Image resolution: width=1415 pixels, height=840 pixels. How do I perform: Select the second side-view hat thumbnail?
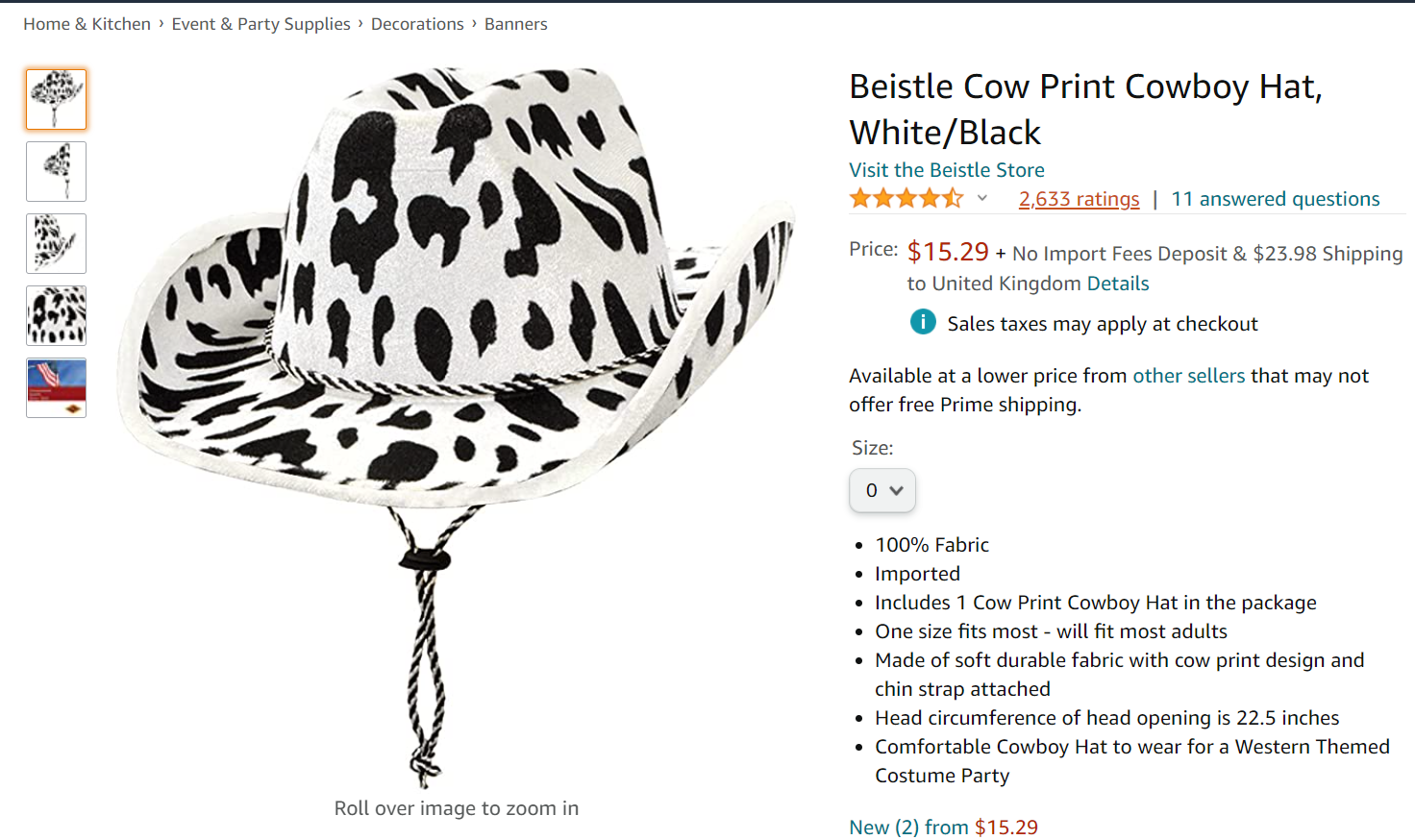click(x=57, y=171)
